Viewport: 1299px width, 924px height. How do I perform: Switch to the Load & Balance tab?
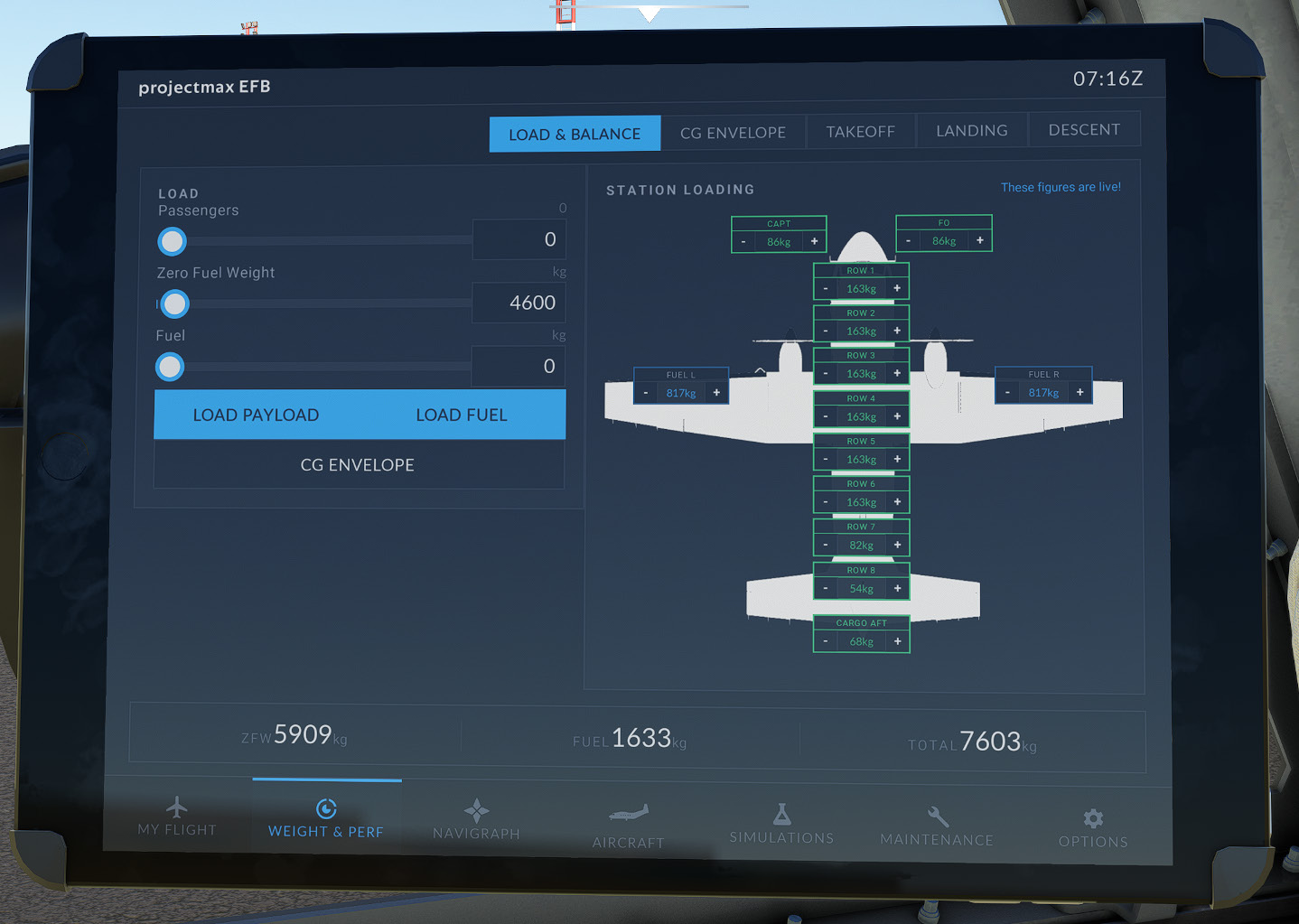click(575, 134)
